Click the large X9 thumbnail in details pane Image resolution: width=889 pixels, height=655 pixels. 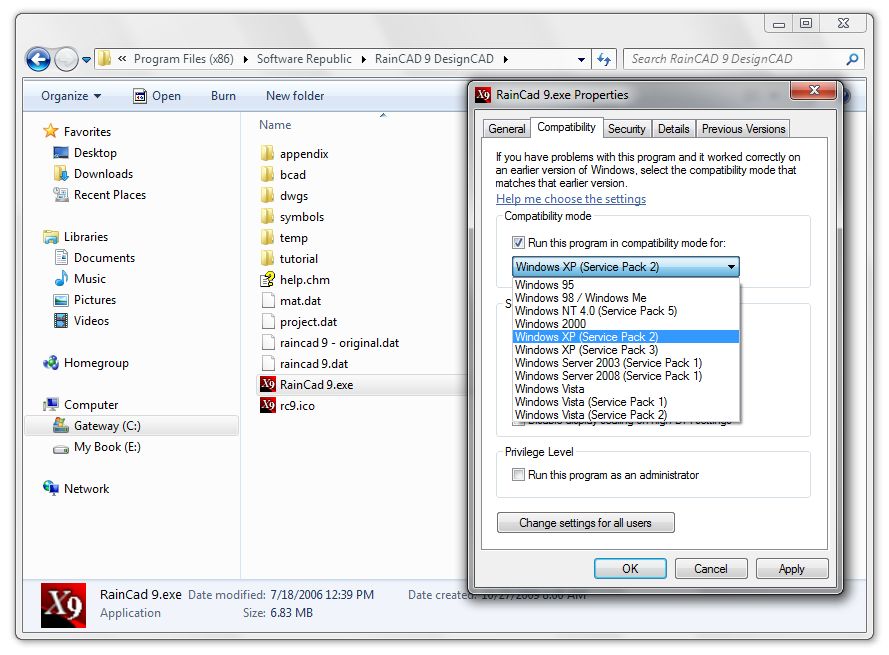coord(64,605)
